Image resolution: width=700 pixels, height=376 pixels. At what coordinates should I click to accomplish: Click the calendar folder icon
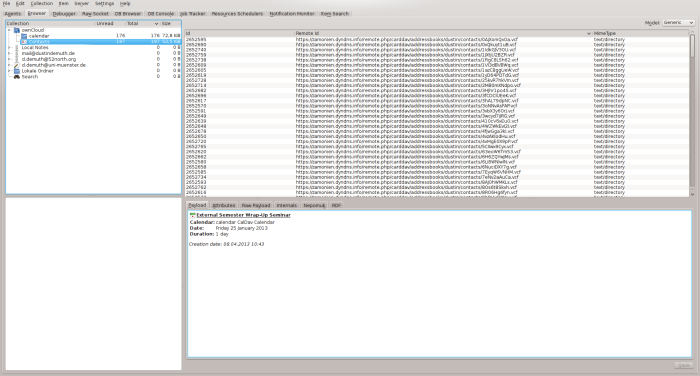(x=24, y=36)
